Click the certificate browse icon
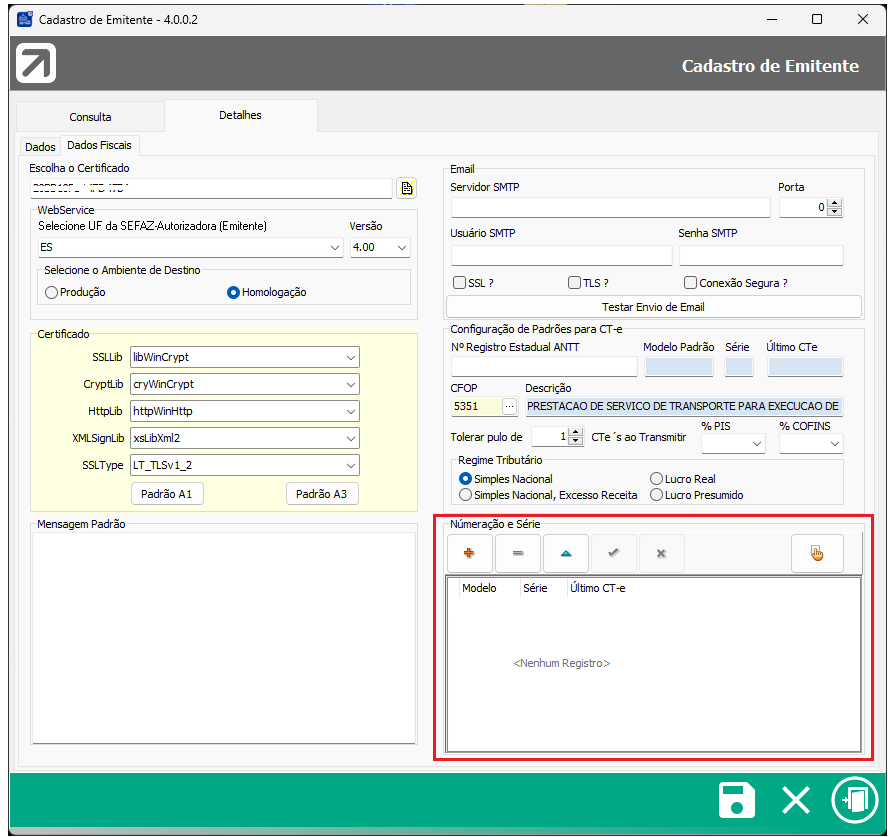The width and height of the screenshot is (888, 837). 406,188
